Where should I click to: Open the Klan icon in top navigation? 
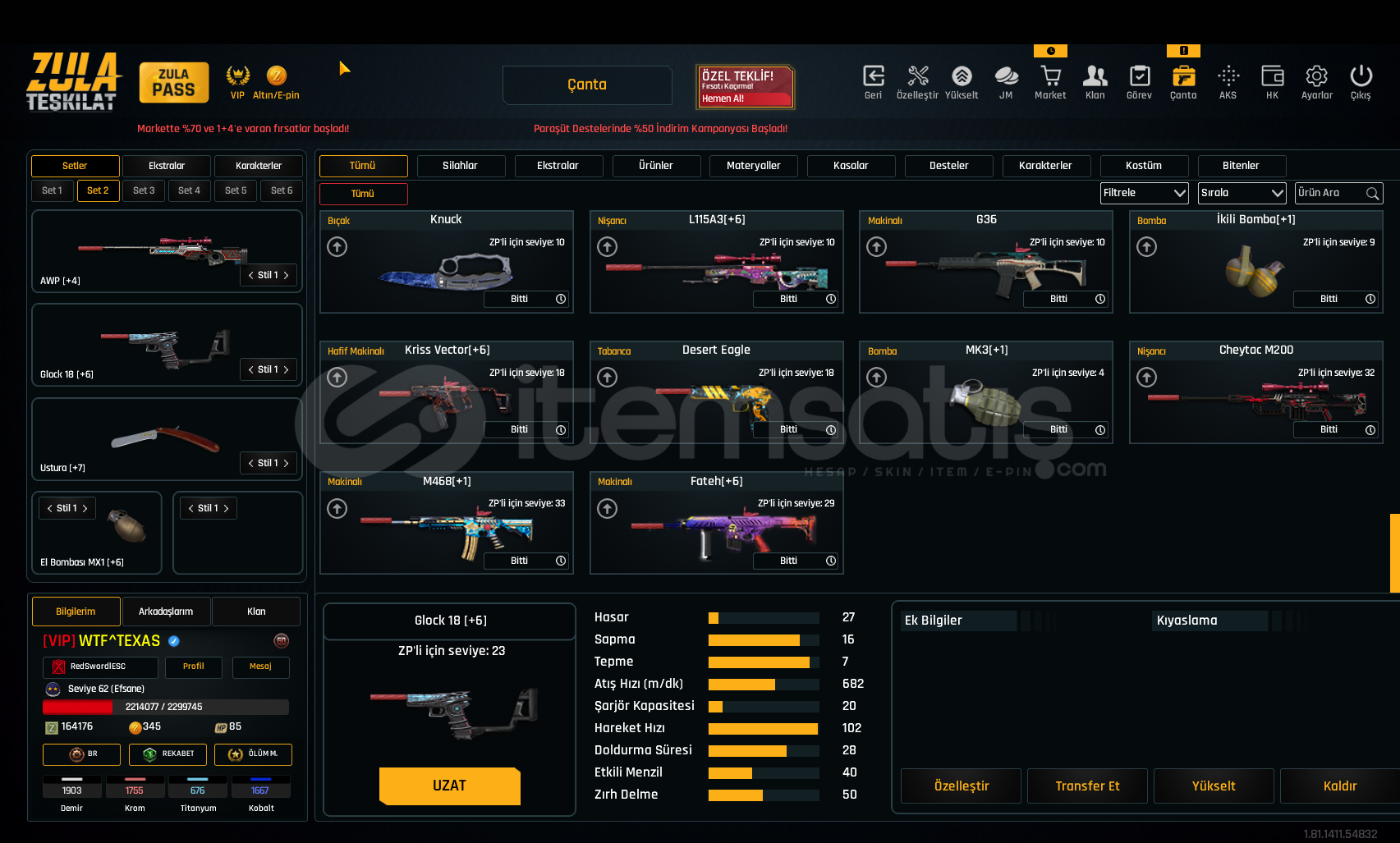(1095, 76)
